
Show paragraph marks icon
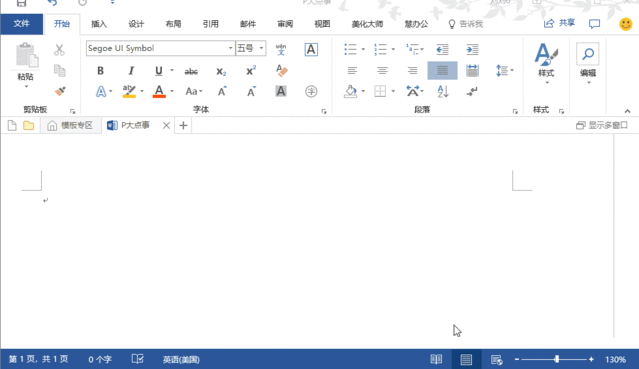(472, 91)
